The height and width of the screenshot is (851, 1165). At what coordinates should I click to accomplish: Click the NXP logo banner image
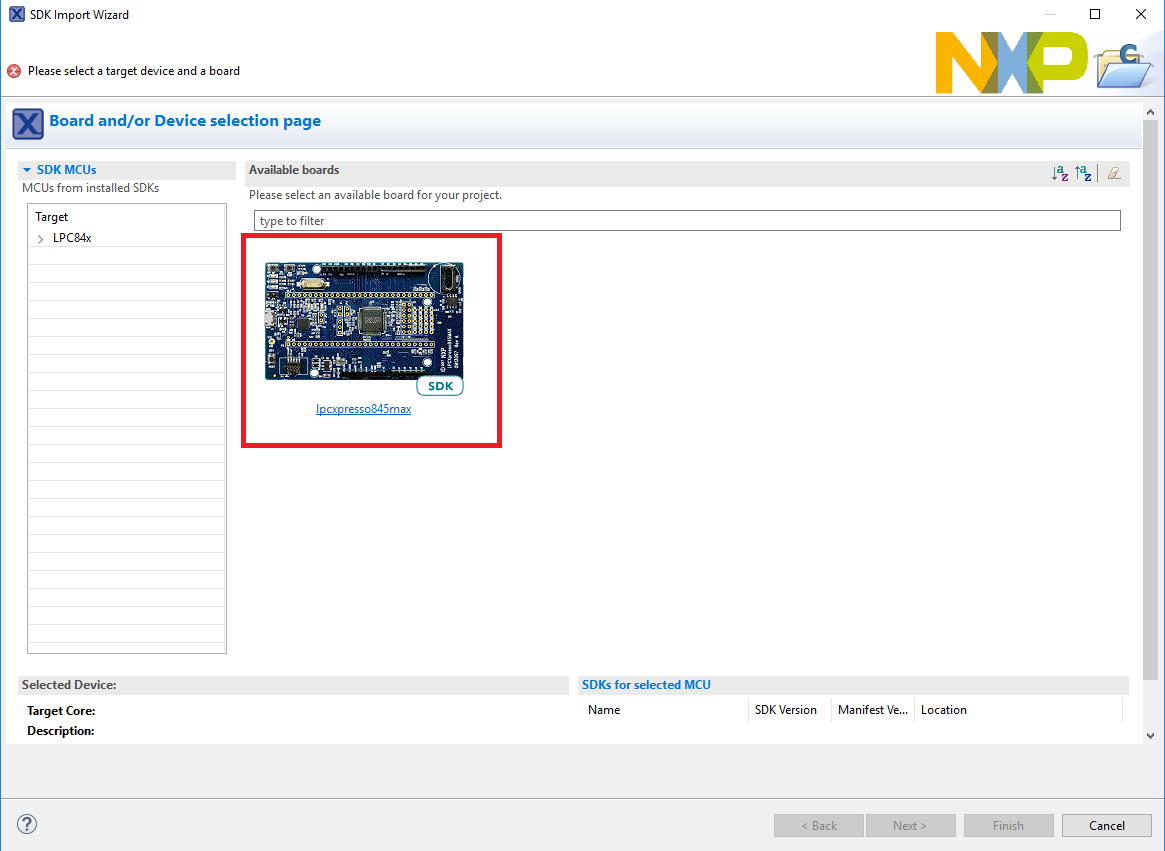click(x=1010, y=62)
